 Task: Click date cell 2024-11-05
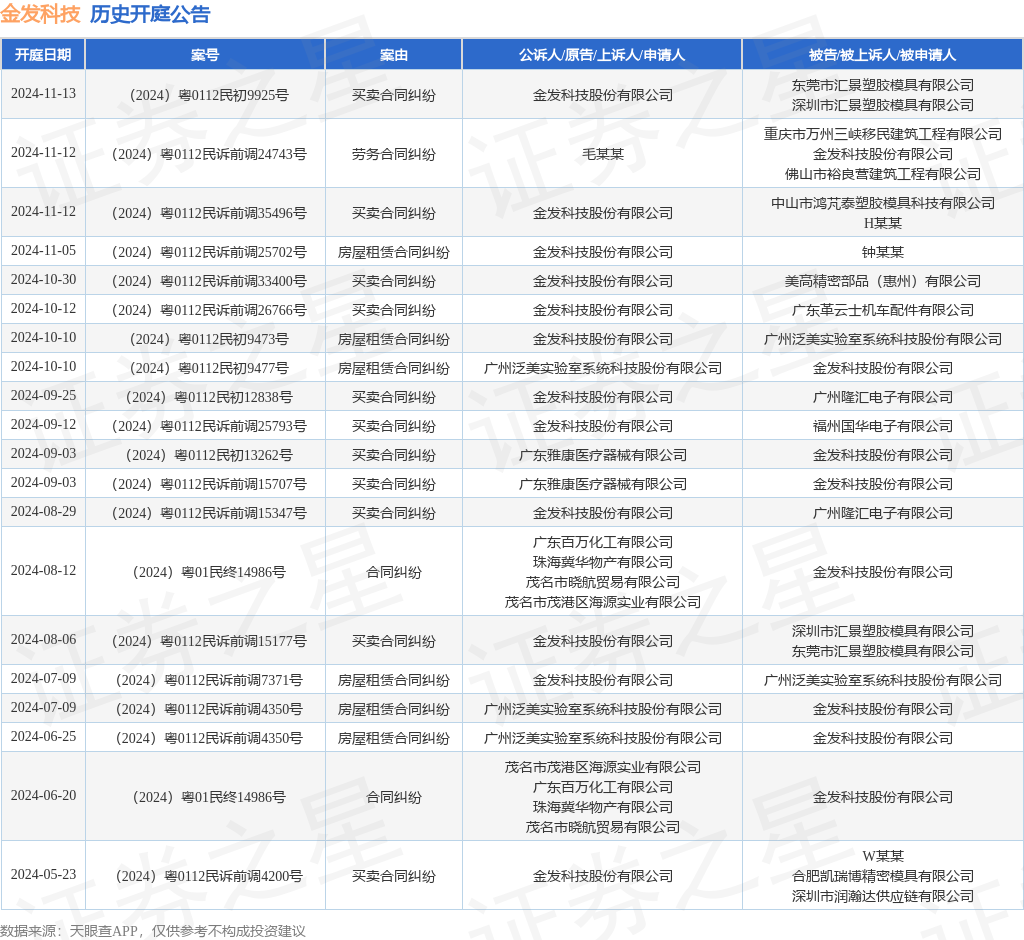tap(43, 251)
